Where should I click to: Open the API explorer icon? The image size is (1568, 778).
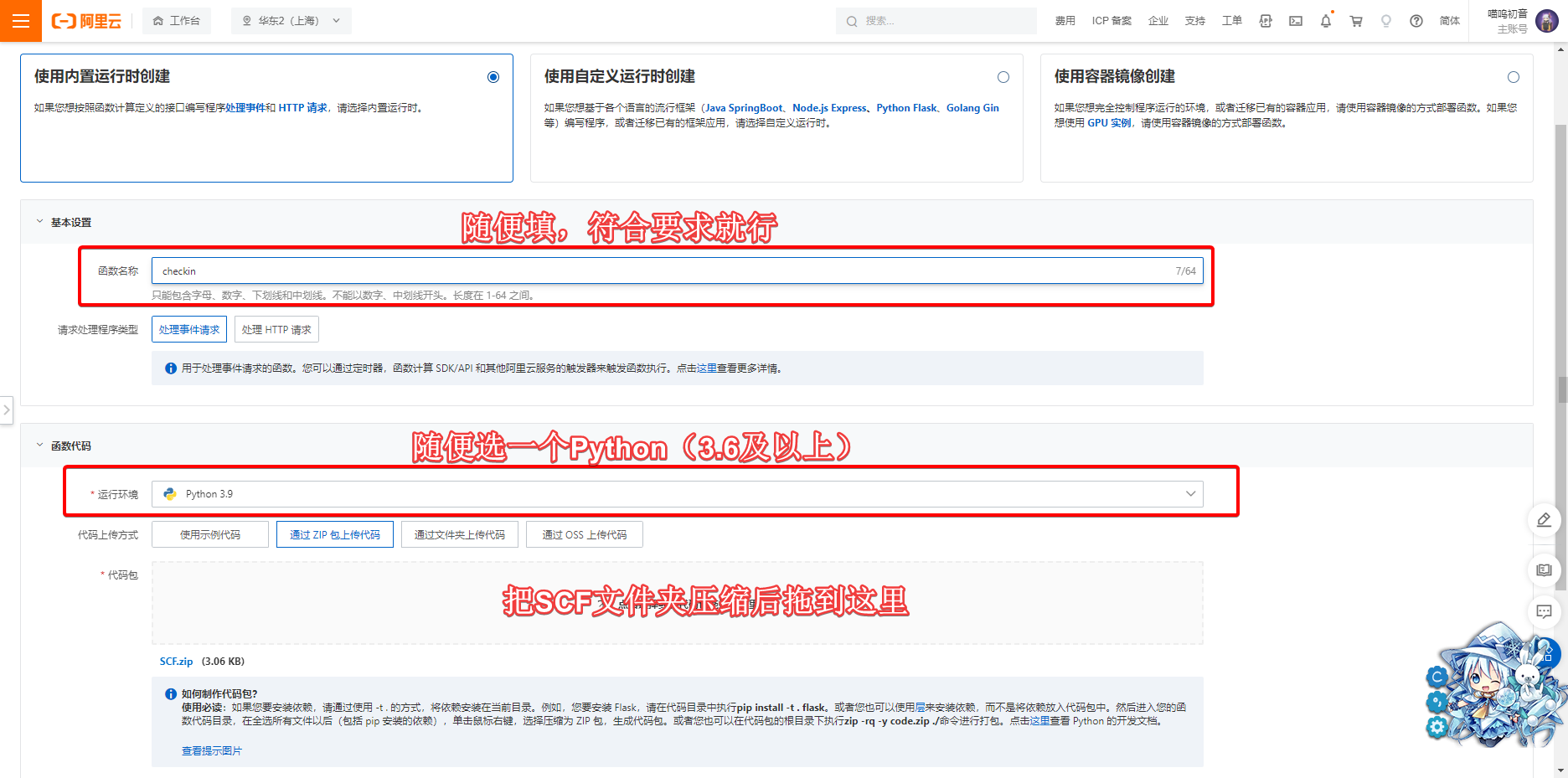[x=1266, y=21]
